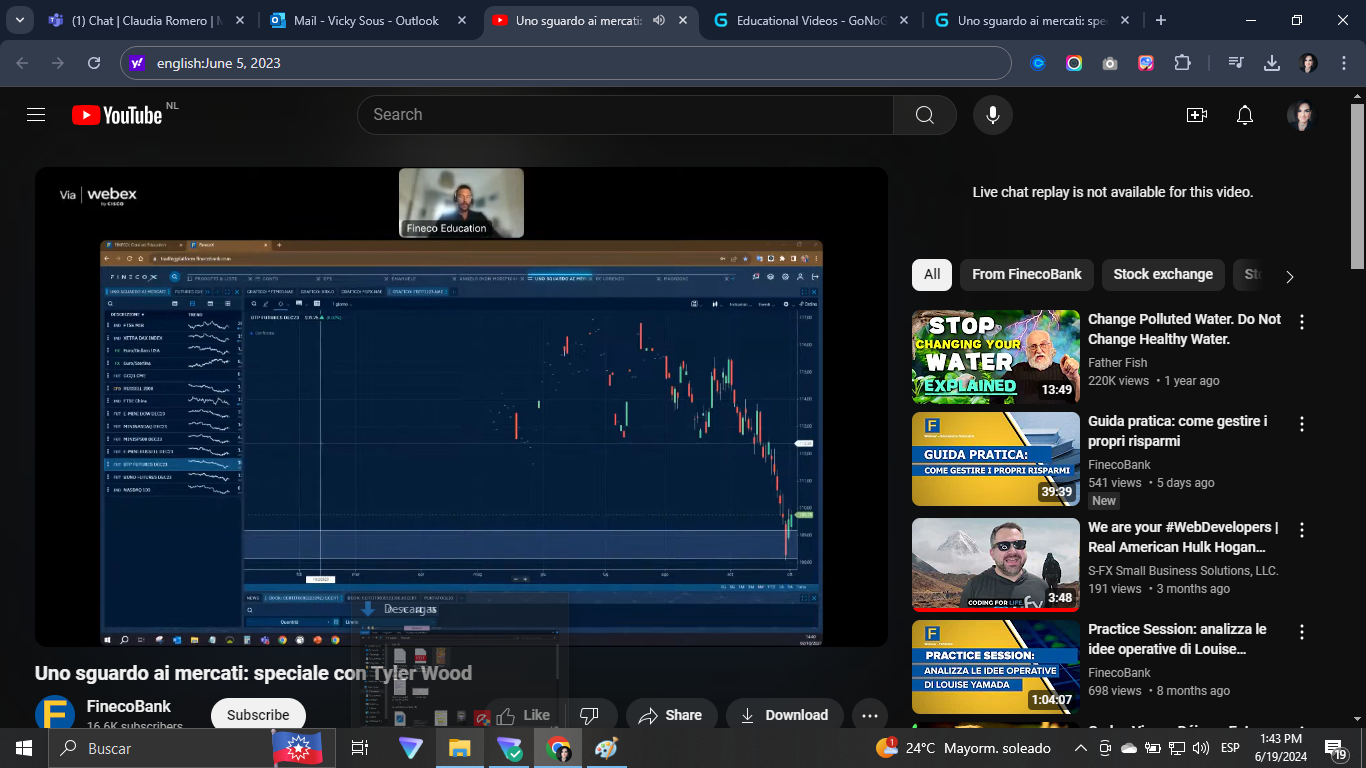Open more actions ellipsis under the video
Screen dimensions: 1366x768
(869, 715)
